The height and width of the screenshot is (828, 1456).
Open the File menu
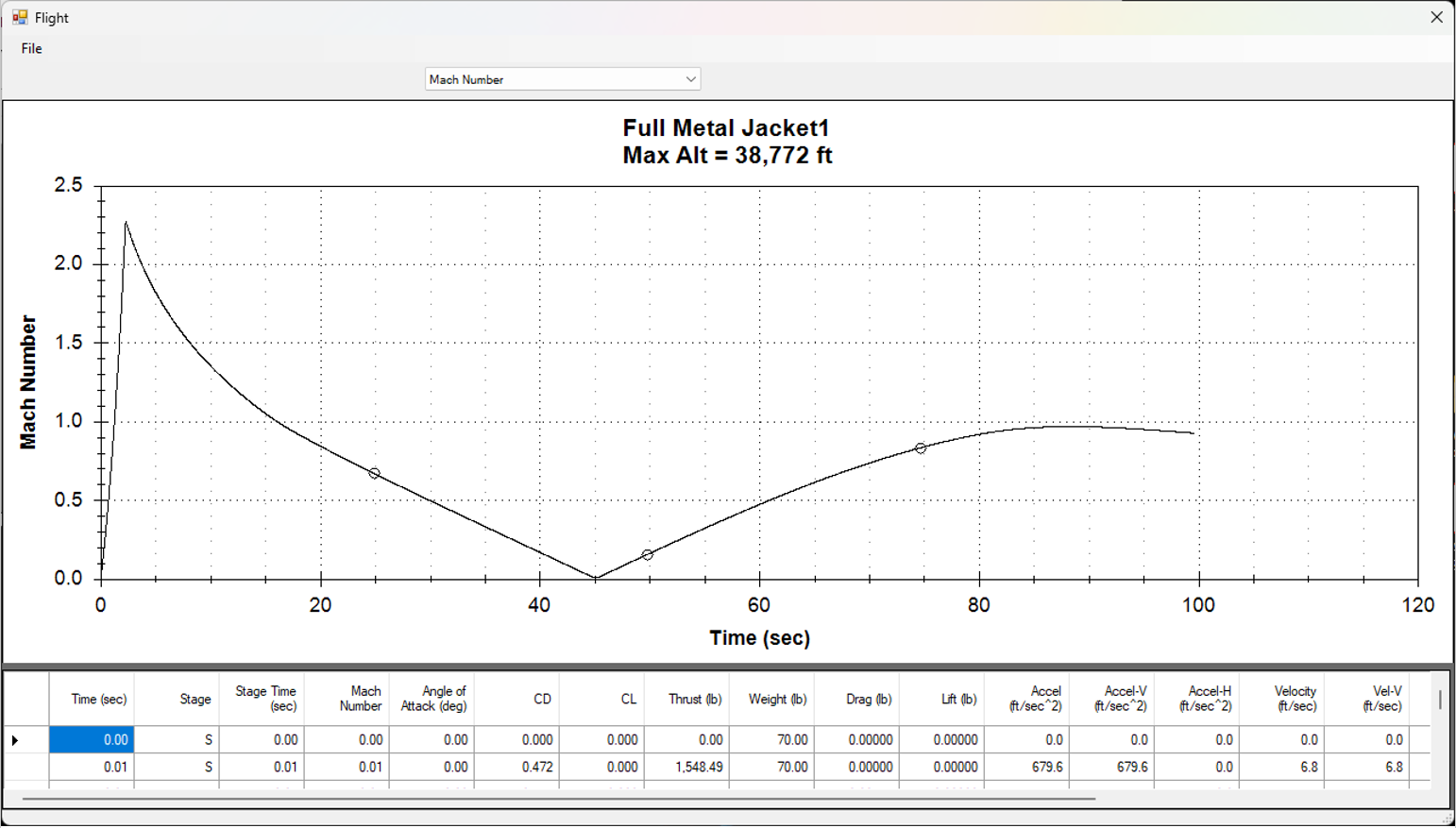click(31, 49)
